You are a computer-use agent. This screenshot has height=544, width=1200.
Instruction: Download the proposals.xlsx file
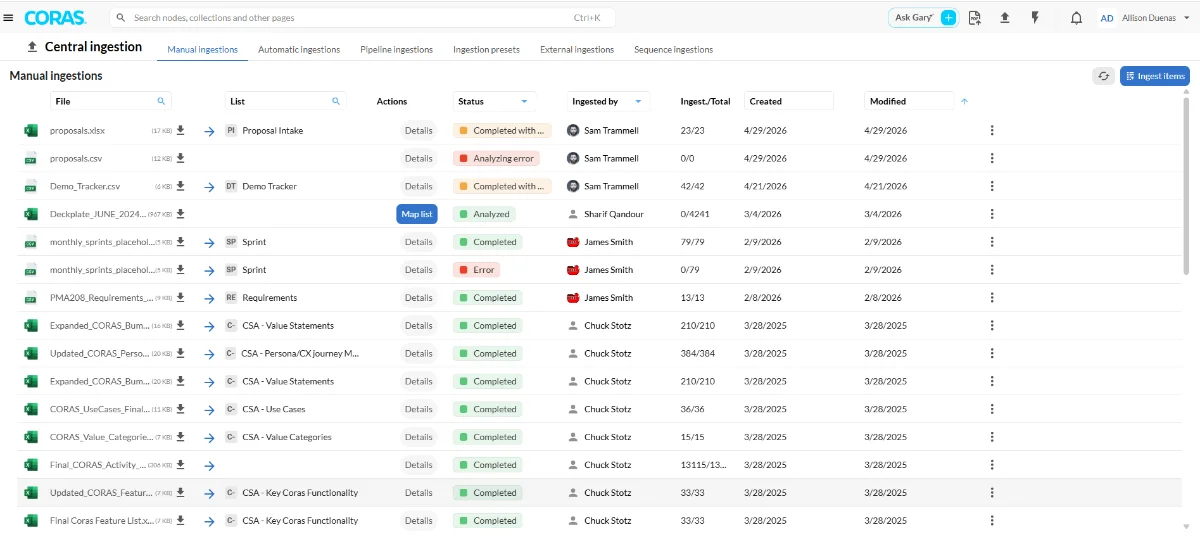click(181, 130)
